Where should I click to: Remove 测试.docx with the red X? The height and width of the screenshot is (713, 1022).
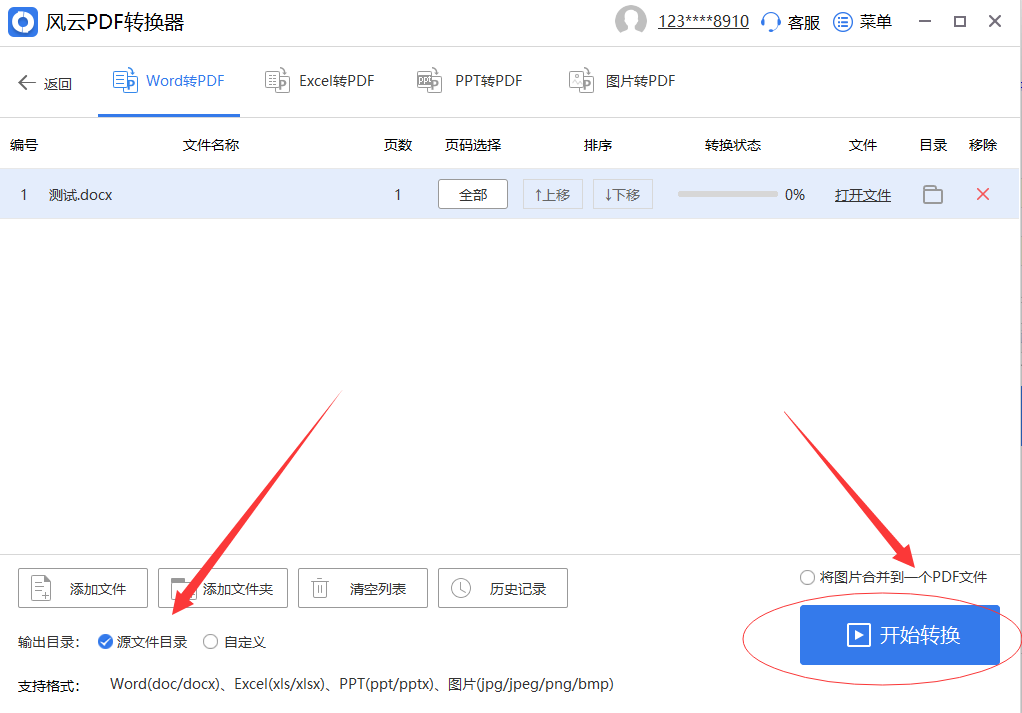pos(983,195)
